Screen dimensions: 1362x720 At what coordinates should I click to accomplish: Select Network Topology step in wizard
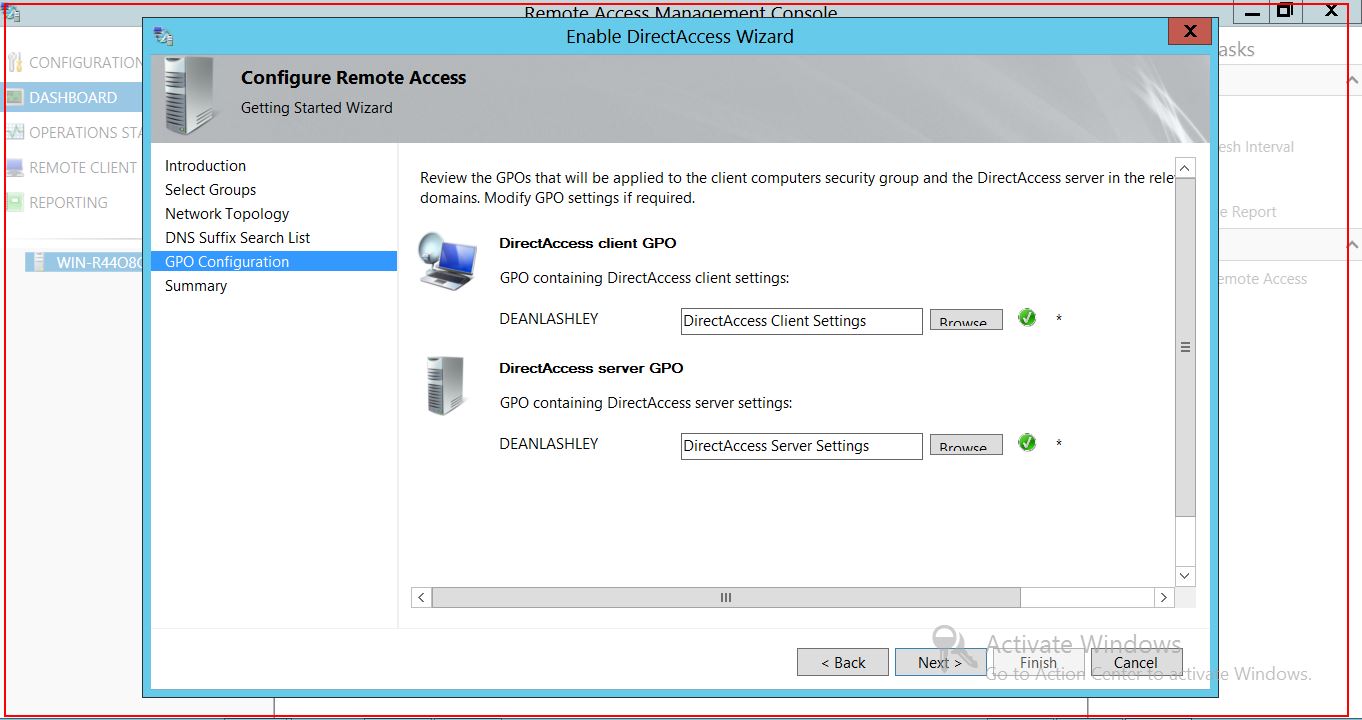(x=227, y=214)
